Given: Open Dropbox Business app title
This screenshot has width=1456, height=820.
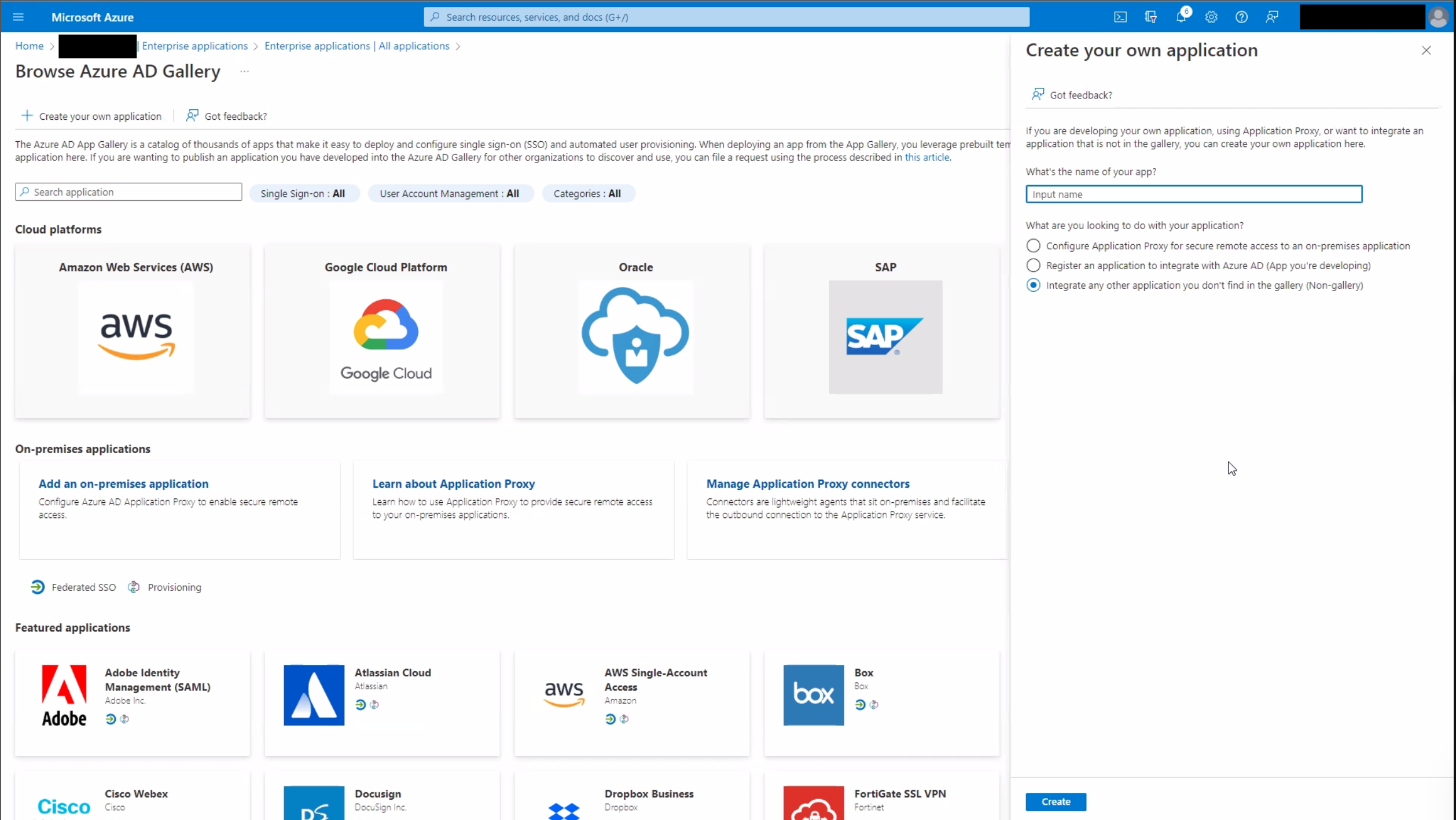Looking at the screenshot, I should [649, 793].
